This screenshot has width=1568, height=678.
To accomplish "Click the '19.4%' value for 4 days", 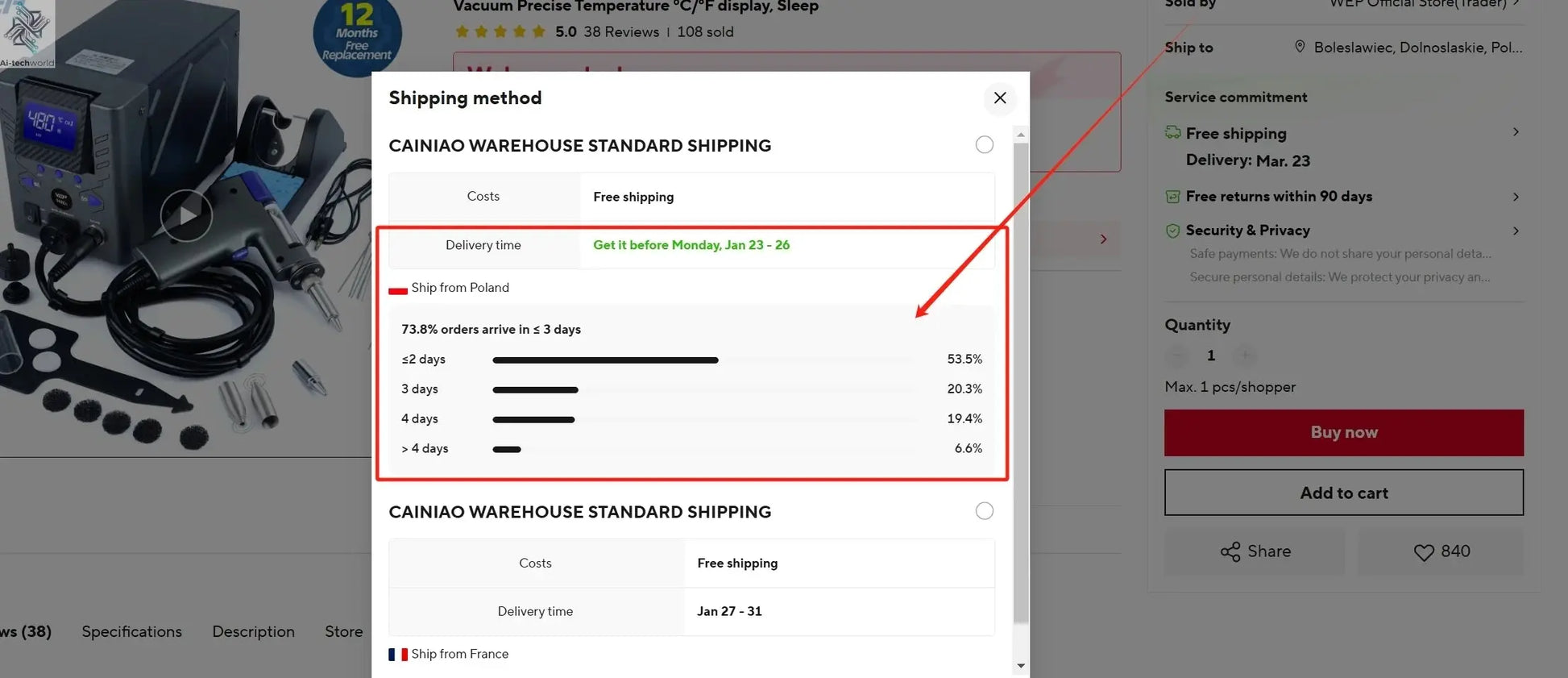I will (x=964, y=419).
